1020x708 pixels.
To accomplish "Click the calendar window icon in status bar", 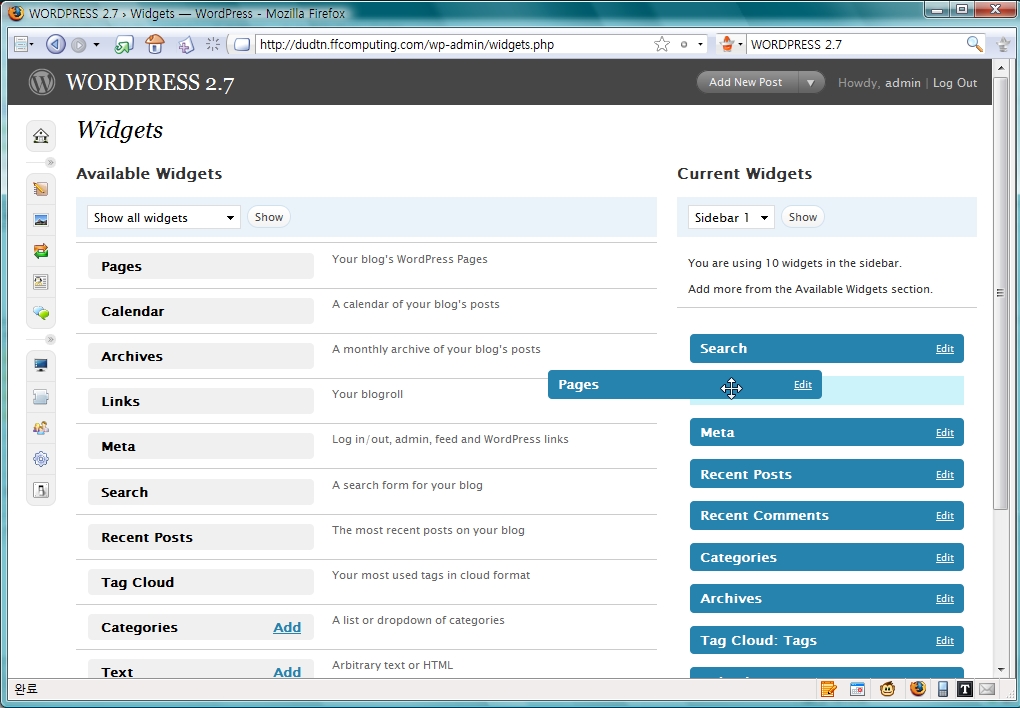I will (x=857, y=688).
